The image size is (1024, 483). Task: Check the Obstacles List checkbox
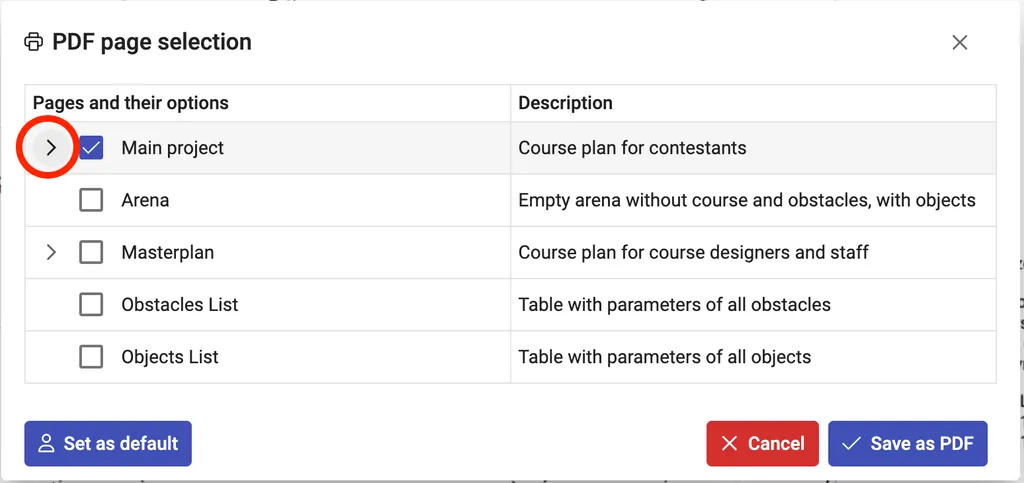pos(91,305)
